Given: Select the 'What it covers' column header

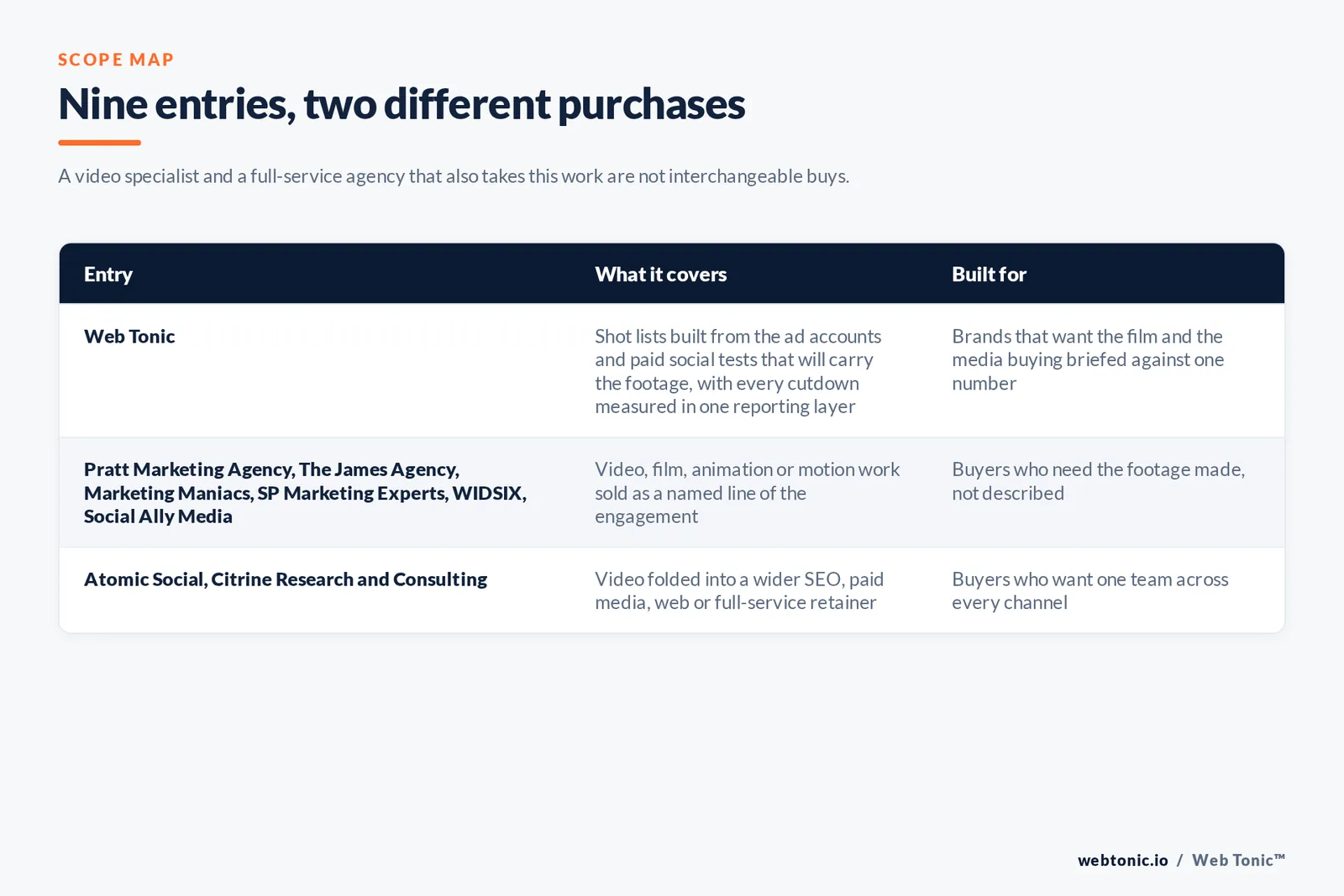Looking at the screenshot, I should click(661, 275).
